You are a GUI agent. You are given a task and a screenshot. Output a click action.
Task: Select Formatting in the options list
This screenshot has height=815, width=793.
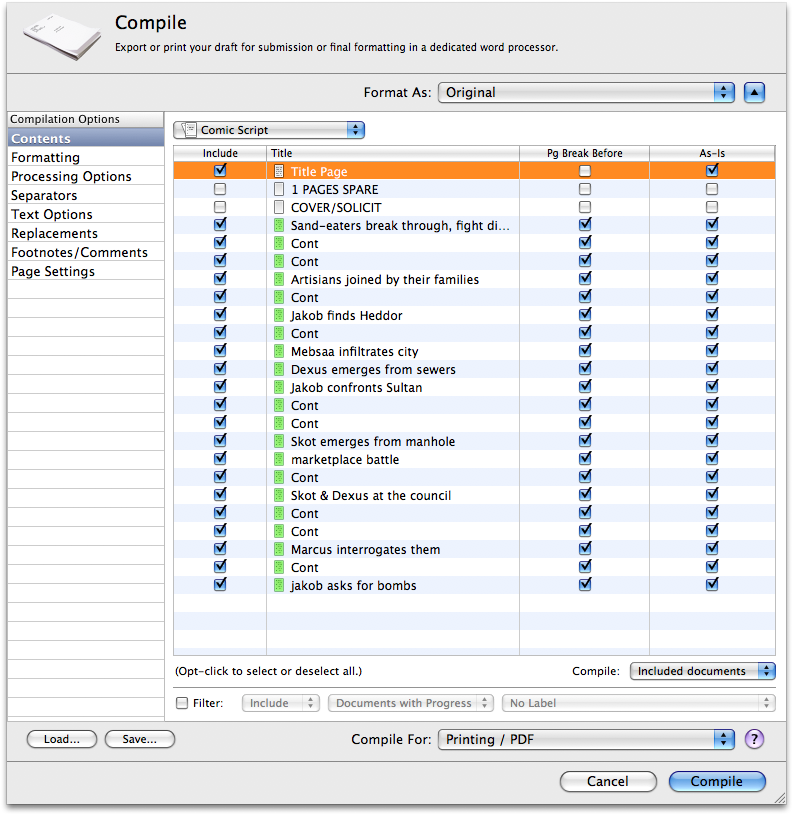coord(46,157)
